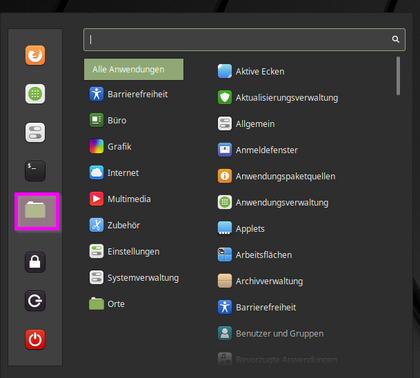The image size is (420, 378).
Task: Open the Internet category
Action: tap(134, 173)
